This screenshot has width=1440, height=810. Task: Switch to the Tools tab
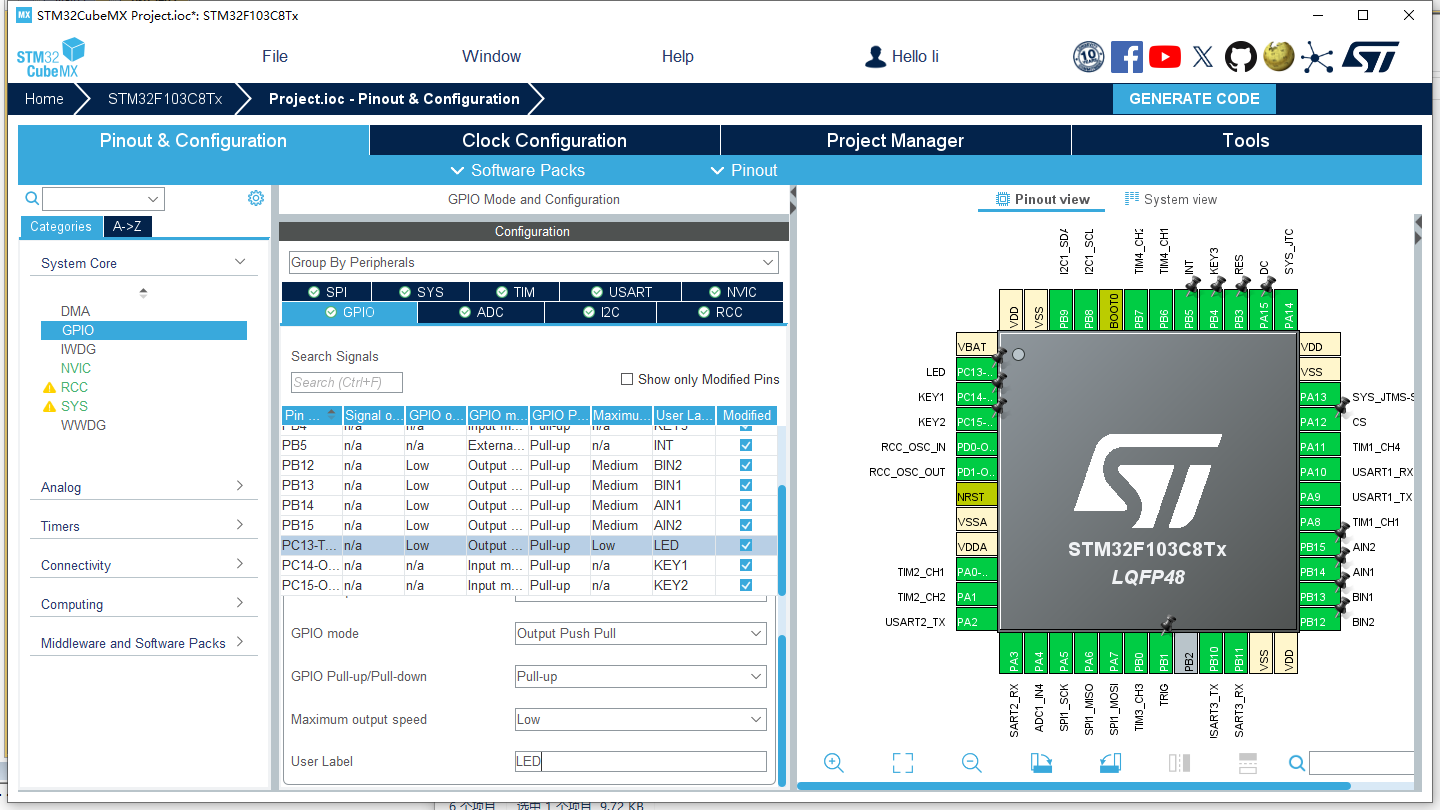[1247, 140]
